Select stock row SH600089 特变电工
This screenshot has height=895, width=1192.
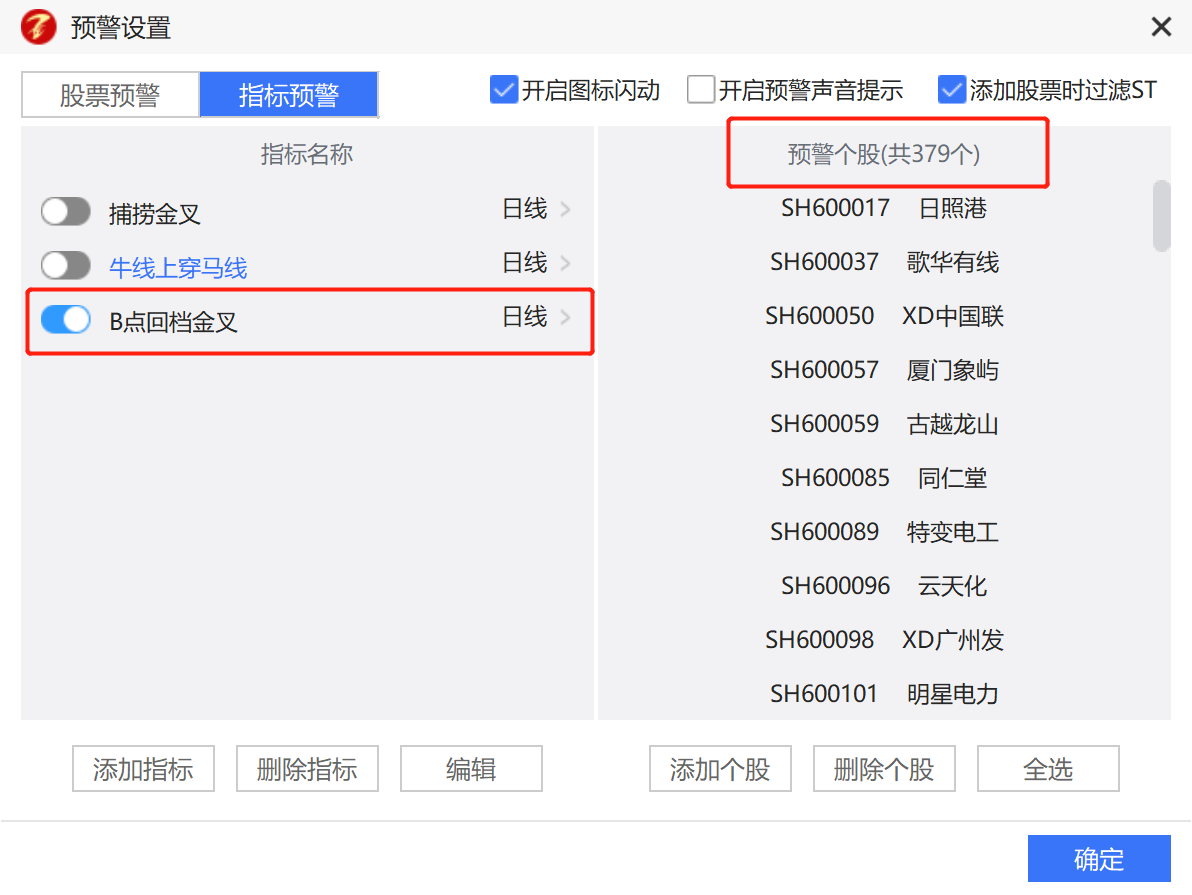tap(884, 532)
